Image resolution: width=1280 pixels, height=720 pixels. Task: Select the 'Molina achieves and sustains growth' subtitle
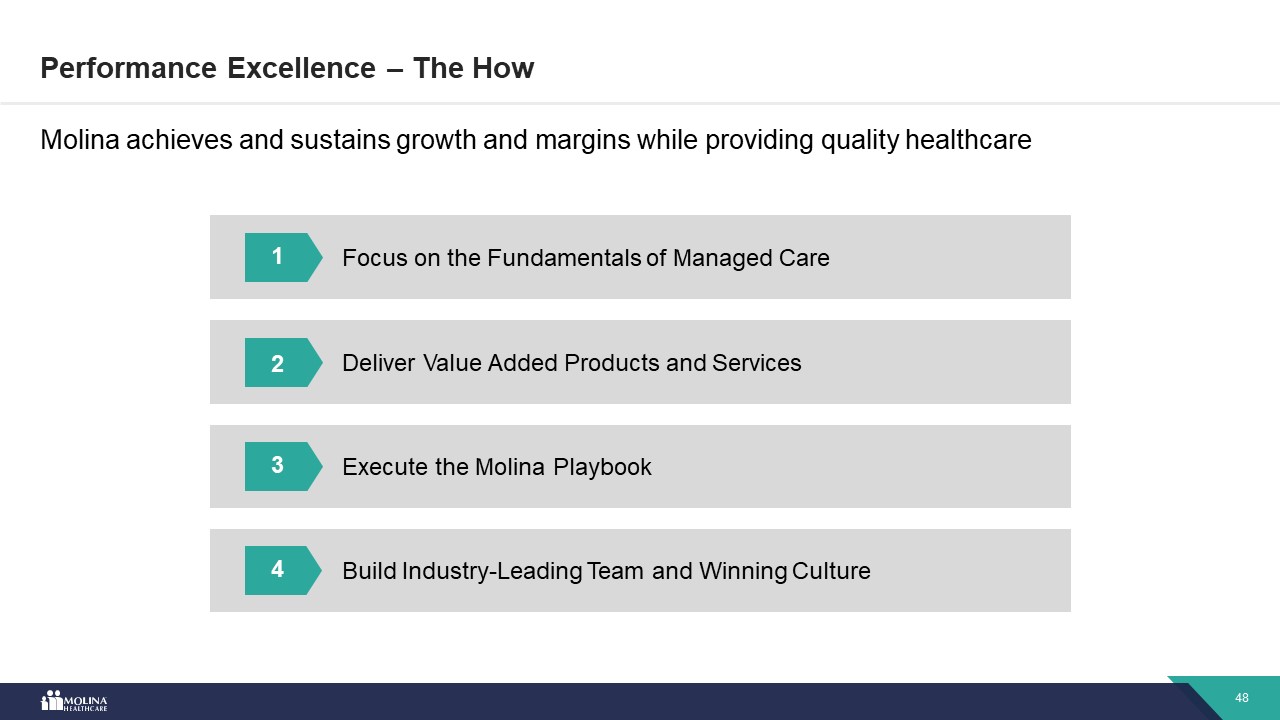(x=535, y=140)
